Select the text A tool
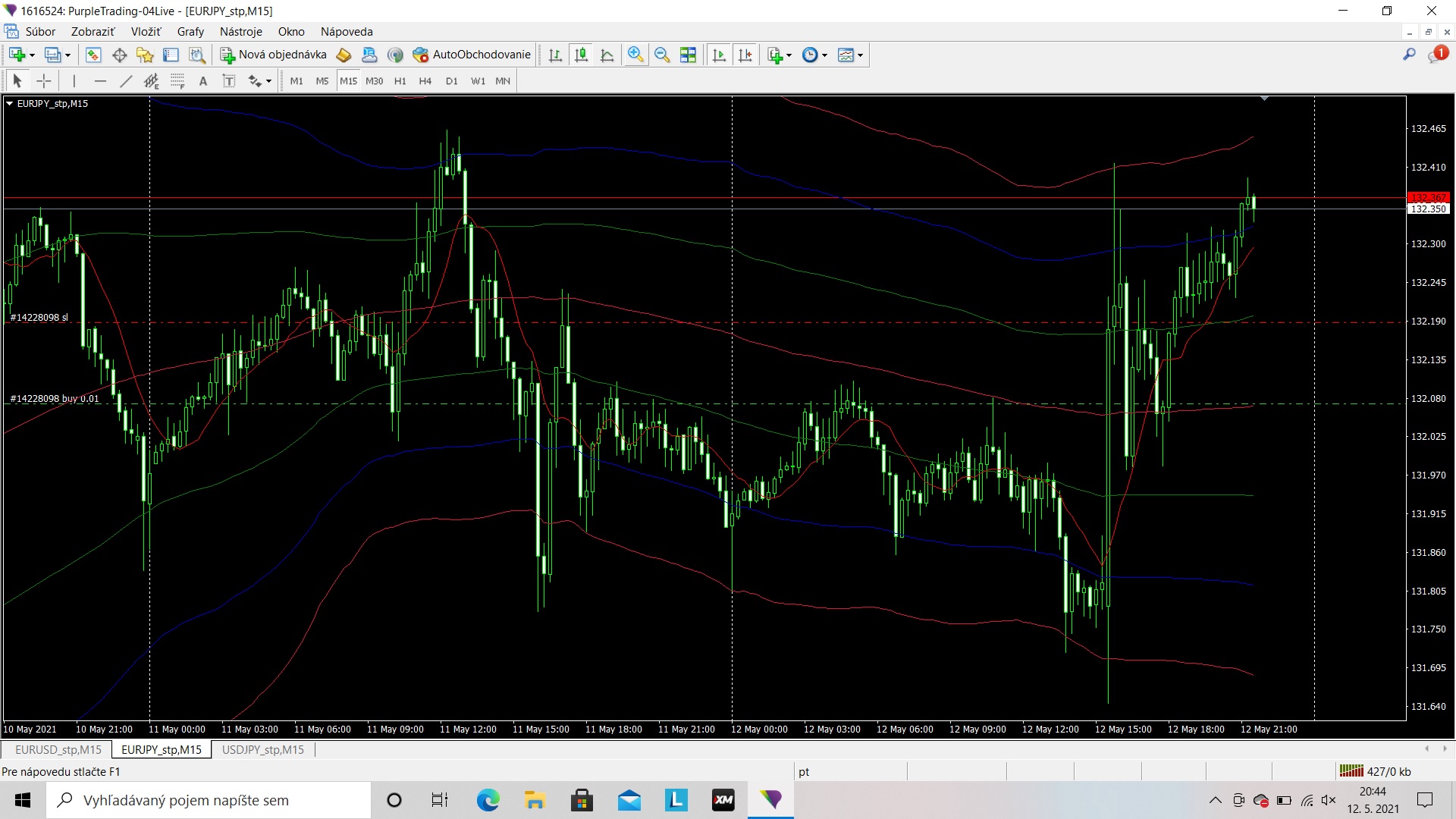1456x819 pixels. tap(203, 80)
